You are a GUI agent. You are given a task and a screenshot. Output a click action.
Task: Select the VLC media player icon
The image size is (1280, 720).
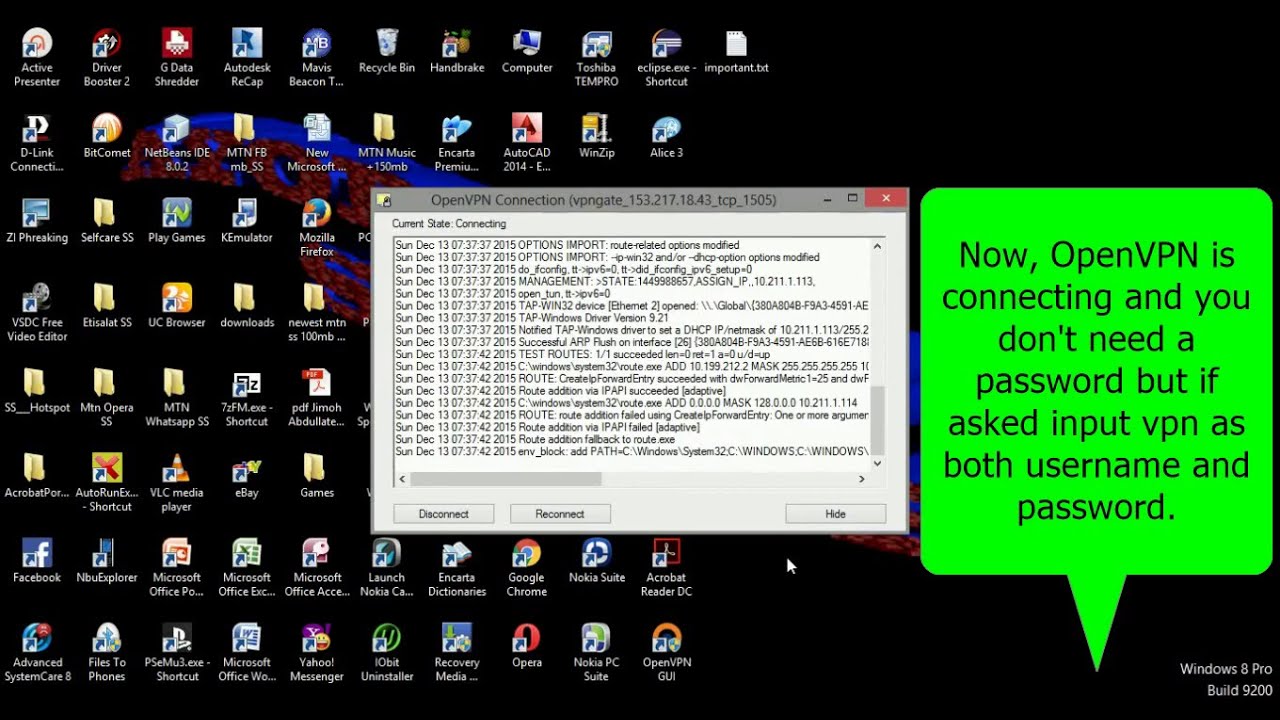tap(177, 483)
